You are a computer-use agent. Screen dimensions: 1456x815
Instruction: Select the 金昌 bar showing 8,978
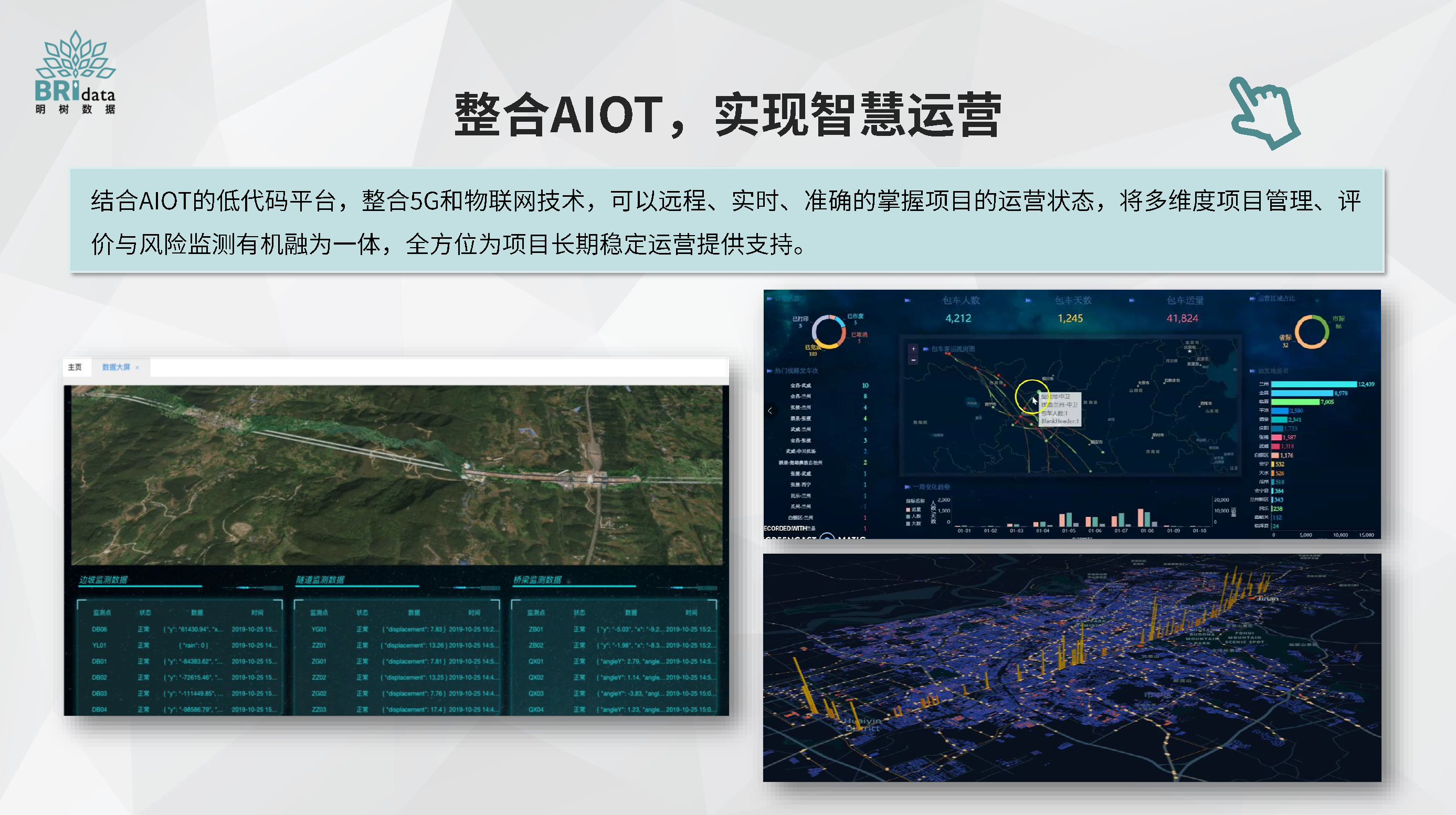point(1302,393)
